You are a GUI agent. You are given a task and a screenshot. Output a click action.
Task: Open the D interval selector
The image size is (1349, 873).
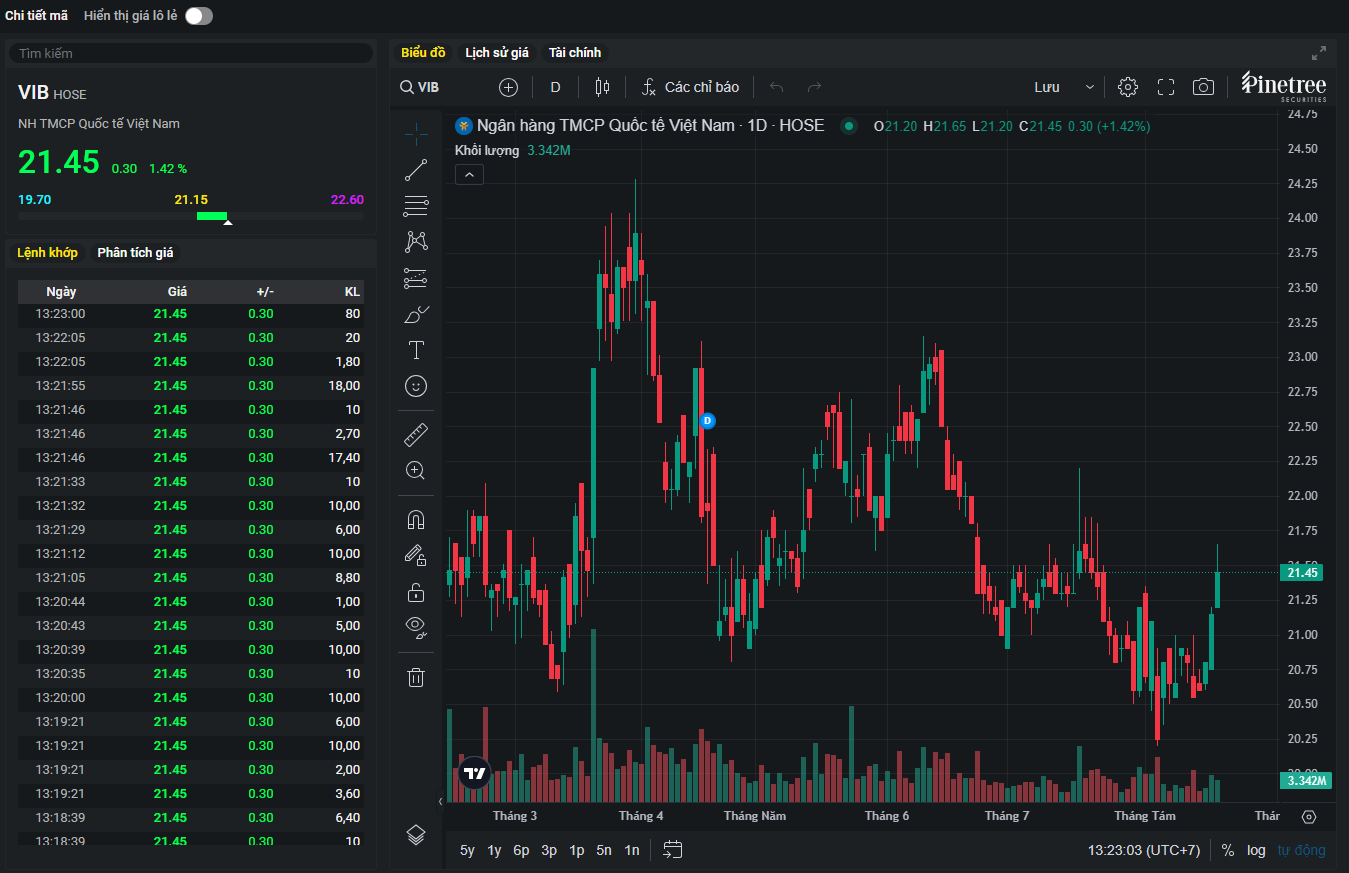(x=555, y=87)
